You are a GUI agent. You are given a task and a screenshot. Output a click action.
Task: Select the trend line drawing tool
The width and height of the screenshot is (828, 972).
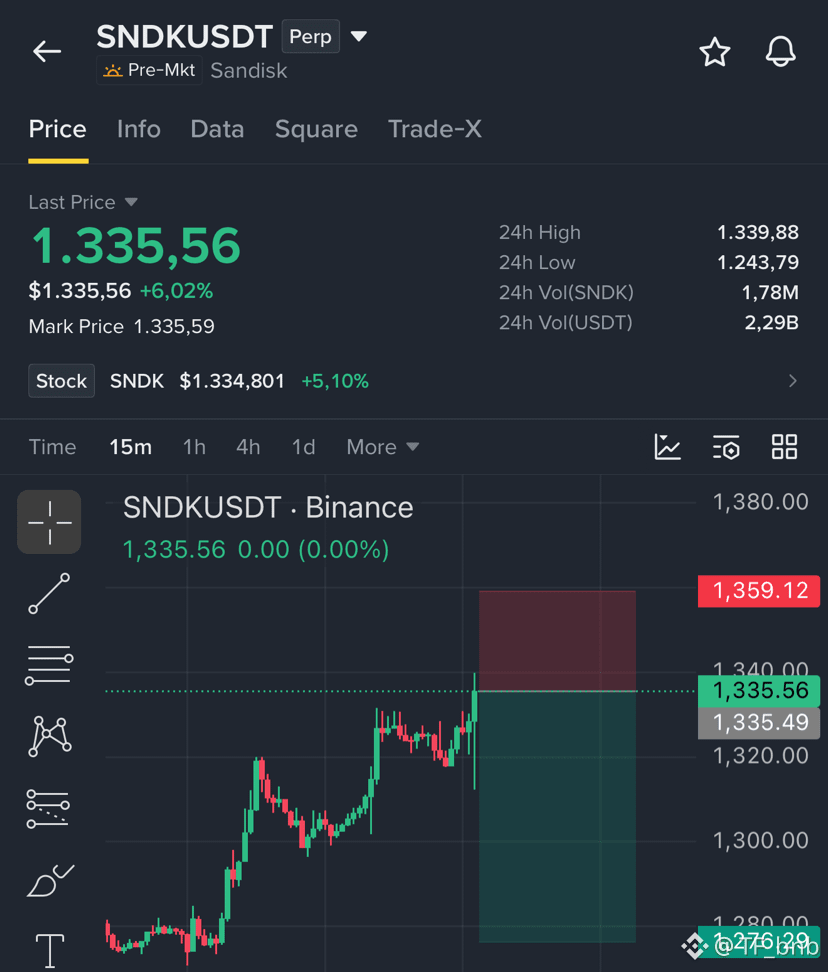click(x=50, y=593)
